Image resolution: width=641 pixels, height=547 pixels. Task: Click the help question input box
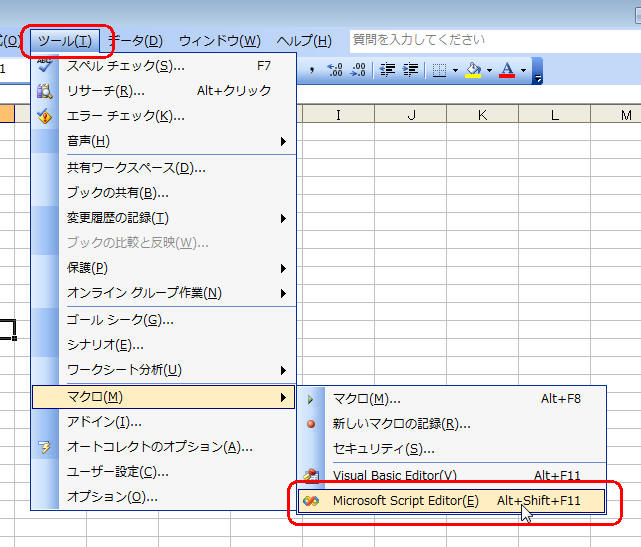tap(490, 40)
